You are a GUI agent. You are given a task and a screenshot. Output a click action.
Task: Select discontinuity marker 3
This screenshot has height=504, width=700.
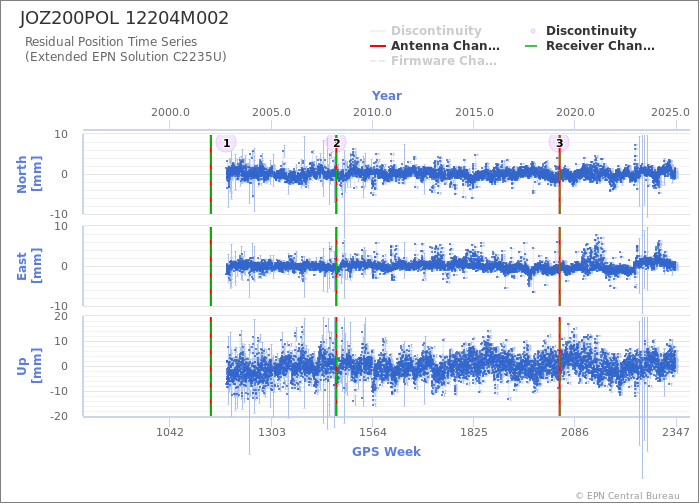(x=559, y=143)
